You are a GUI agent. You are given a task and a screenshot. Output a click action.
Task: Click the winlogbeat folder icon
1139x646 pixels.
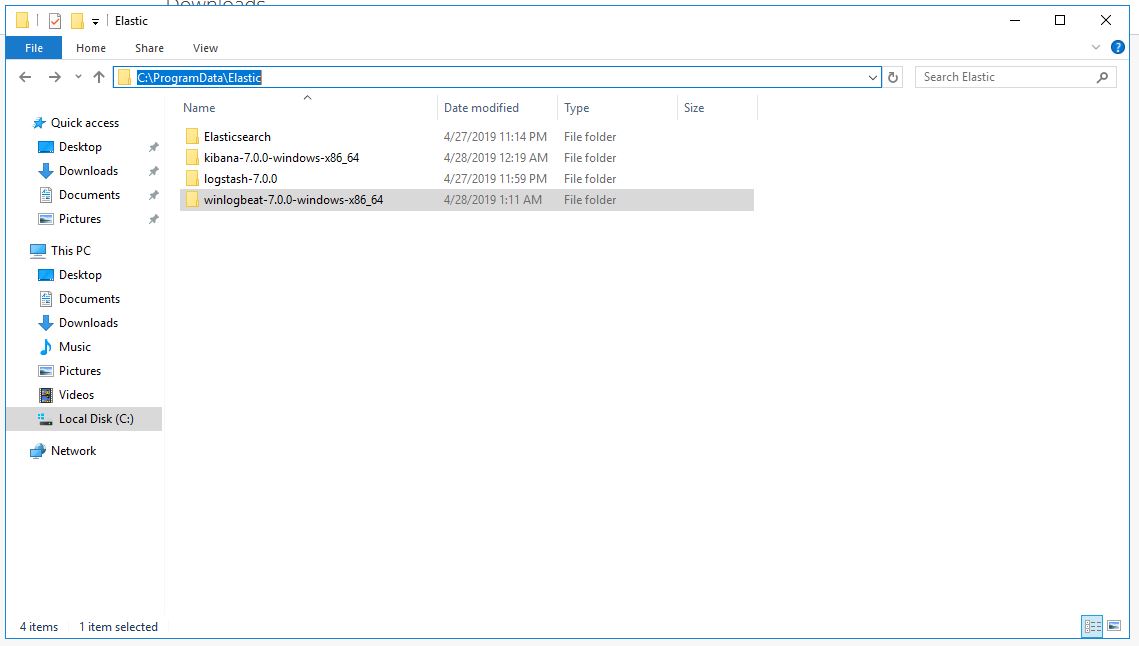click(192, 200)
